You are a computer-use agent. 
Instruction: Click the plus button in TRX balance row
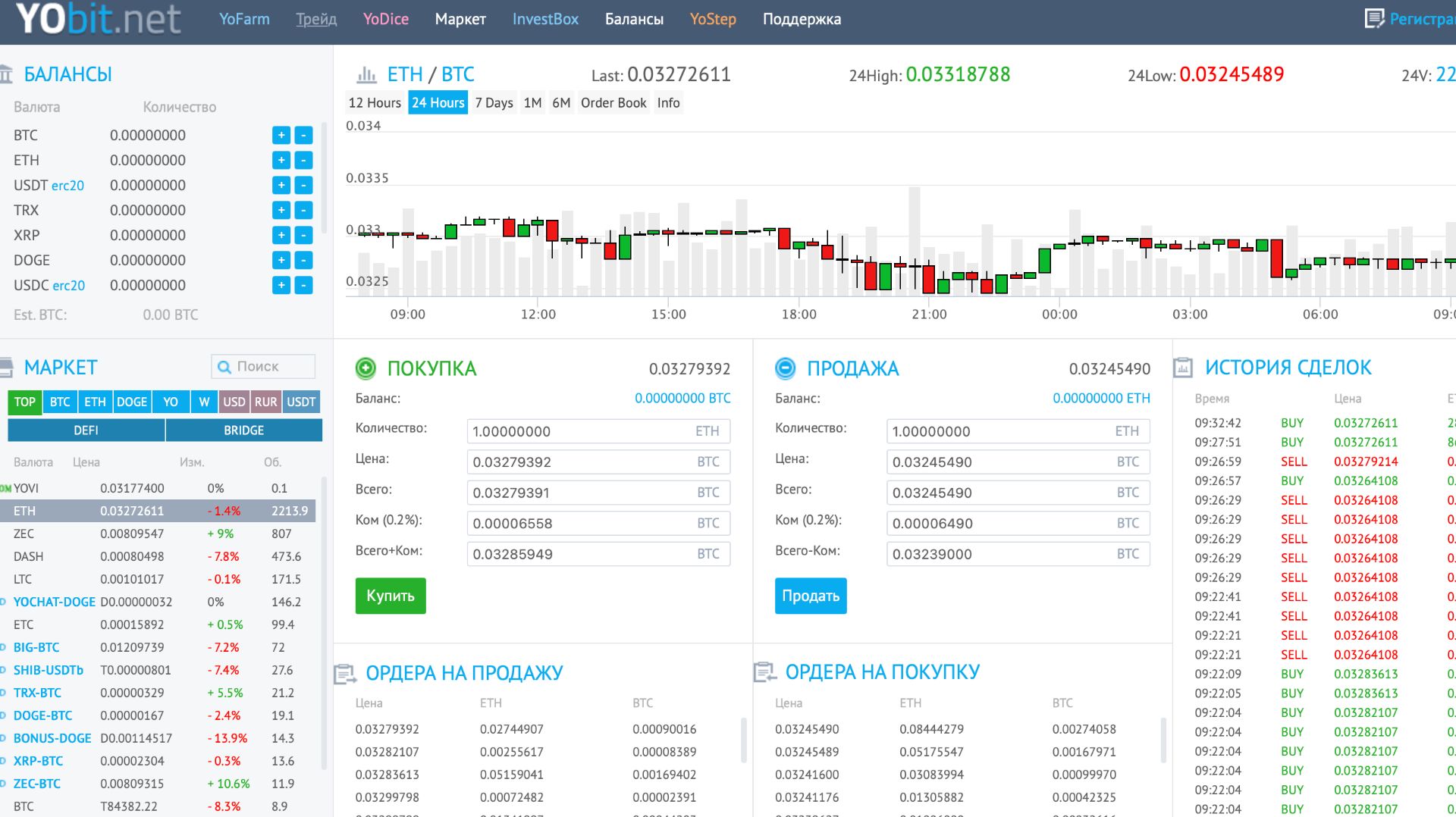[281, 210]
